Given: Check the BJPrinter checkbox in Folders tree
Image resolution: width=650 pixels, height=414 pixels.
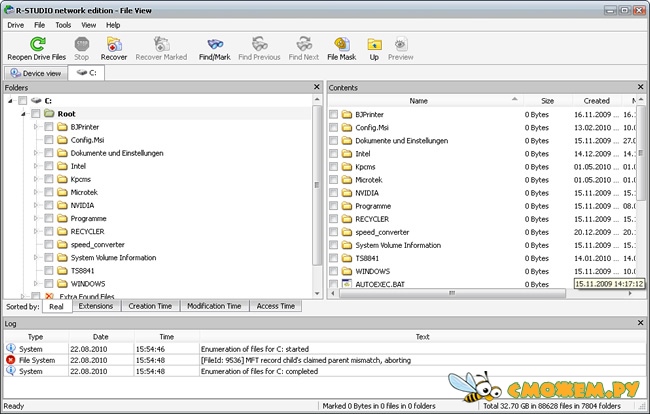Looking at the screenshot, I should [x=49, y=126].
